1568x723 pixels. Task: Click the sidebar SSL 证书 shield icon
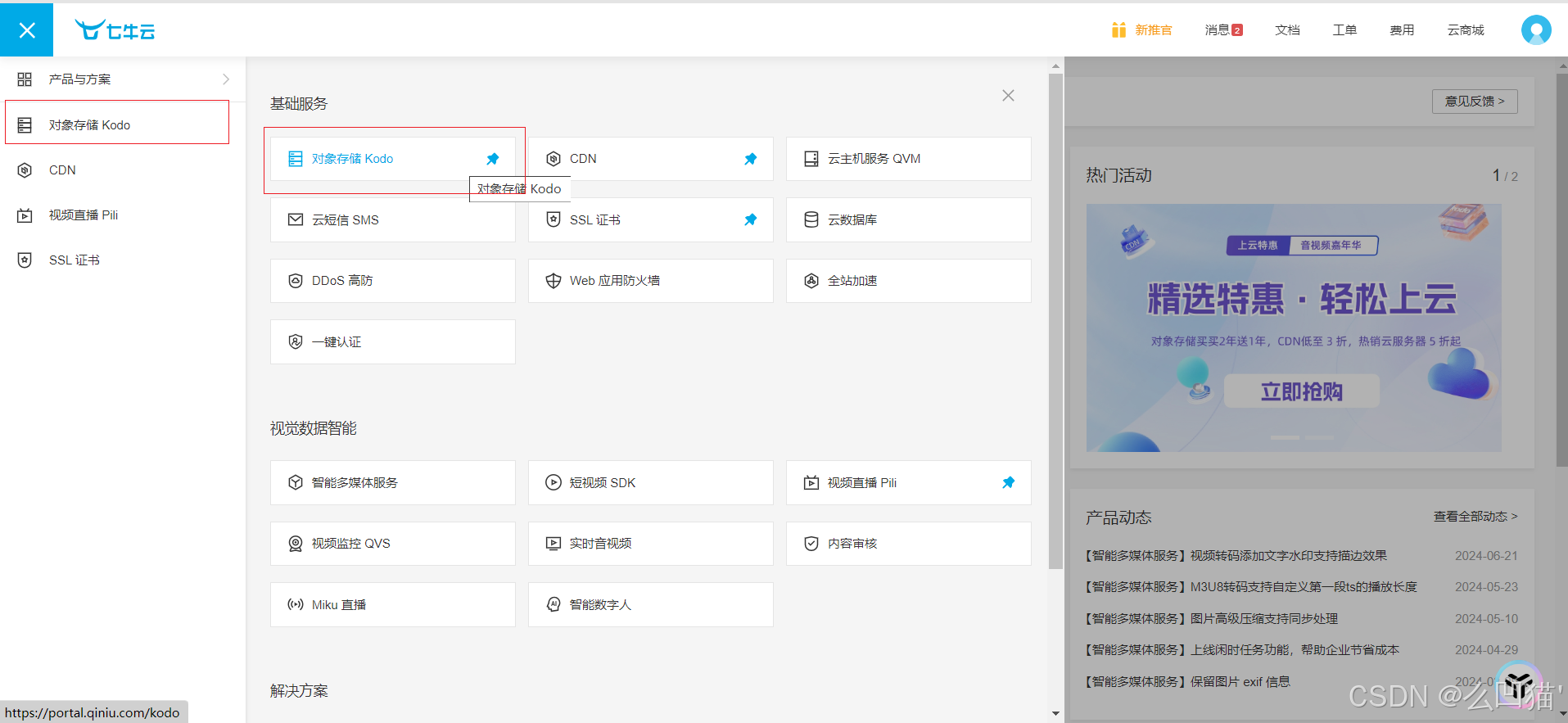click(25, 260)
